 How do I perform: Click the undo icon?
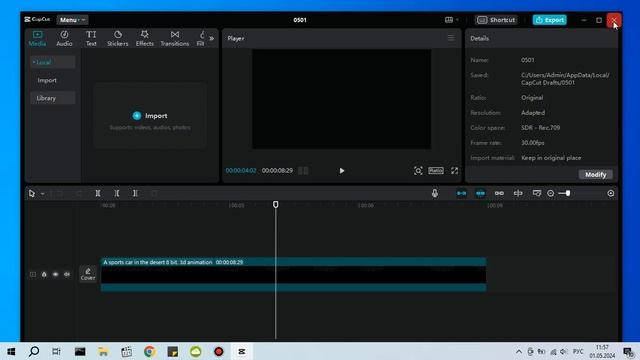(x=60, y=193)
